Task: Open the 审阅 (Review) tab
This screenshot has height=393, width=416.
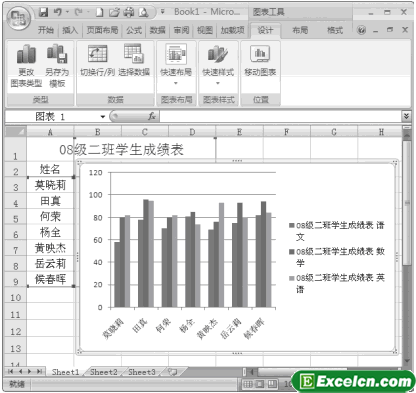Action: coord(181,30)
